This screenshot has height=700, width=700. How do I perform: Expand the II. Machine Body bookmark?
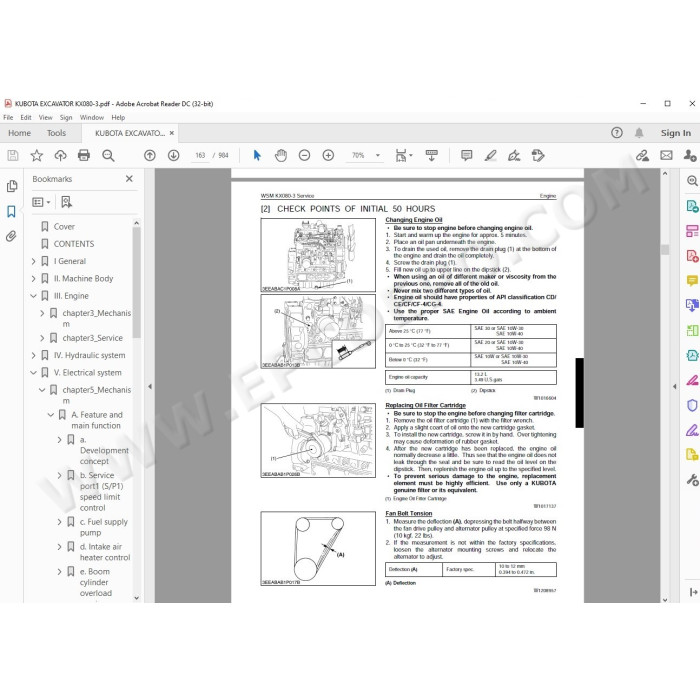pos(33,279)
